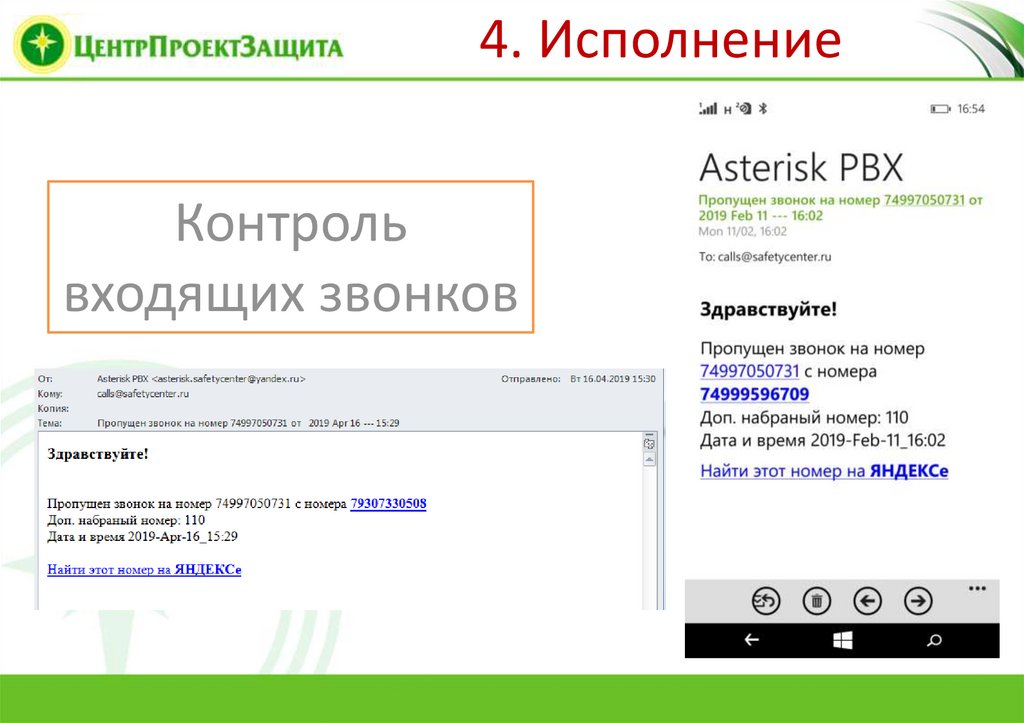Click sender Asterisk PBX <asterisk.safetycenter@yandex.ru>
The height and width of the screenshot is (723, 1024).
201,379
